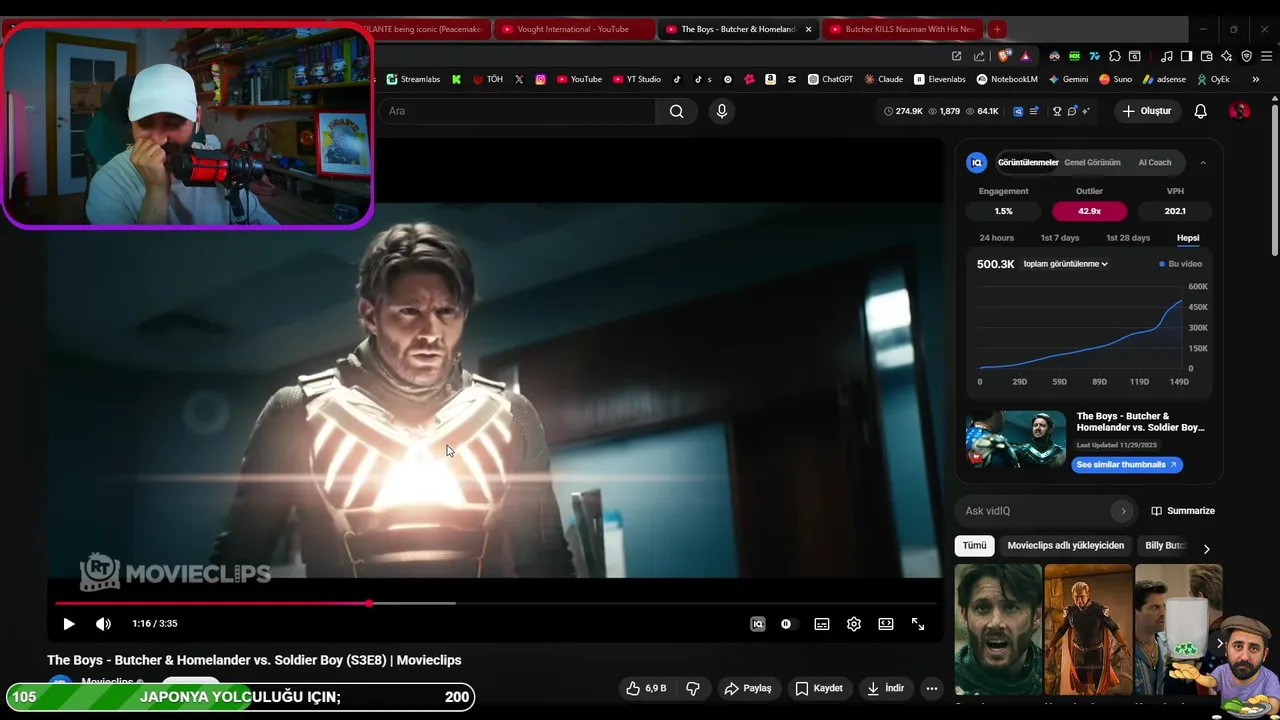Open a new browser tab
Viewport: 1280px width, 720px height.
997,29
